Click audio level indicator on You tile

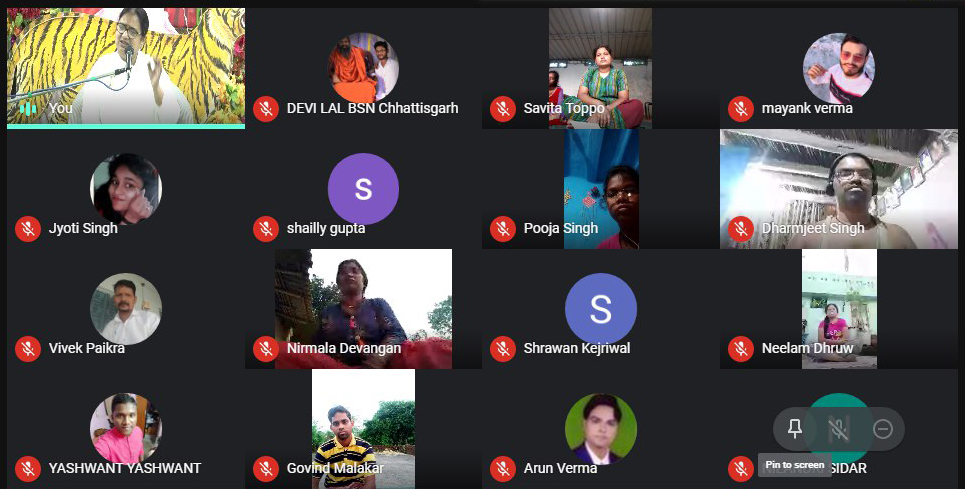28,109
